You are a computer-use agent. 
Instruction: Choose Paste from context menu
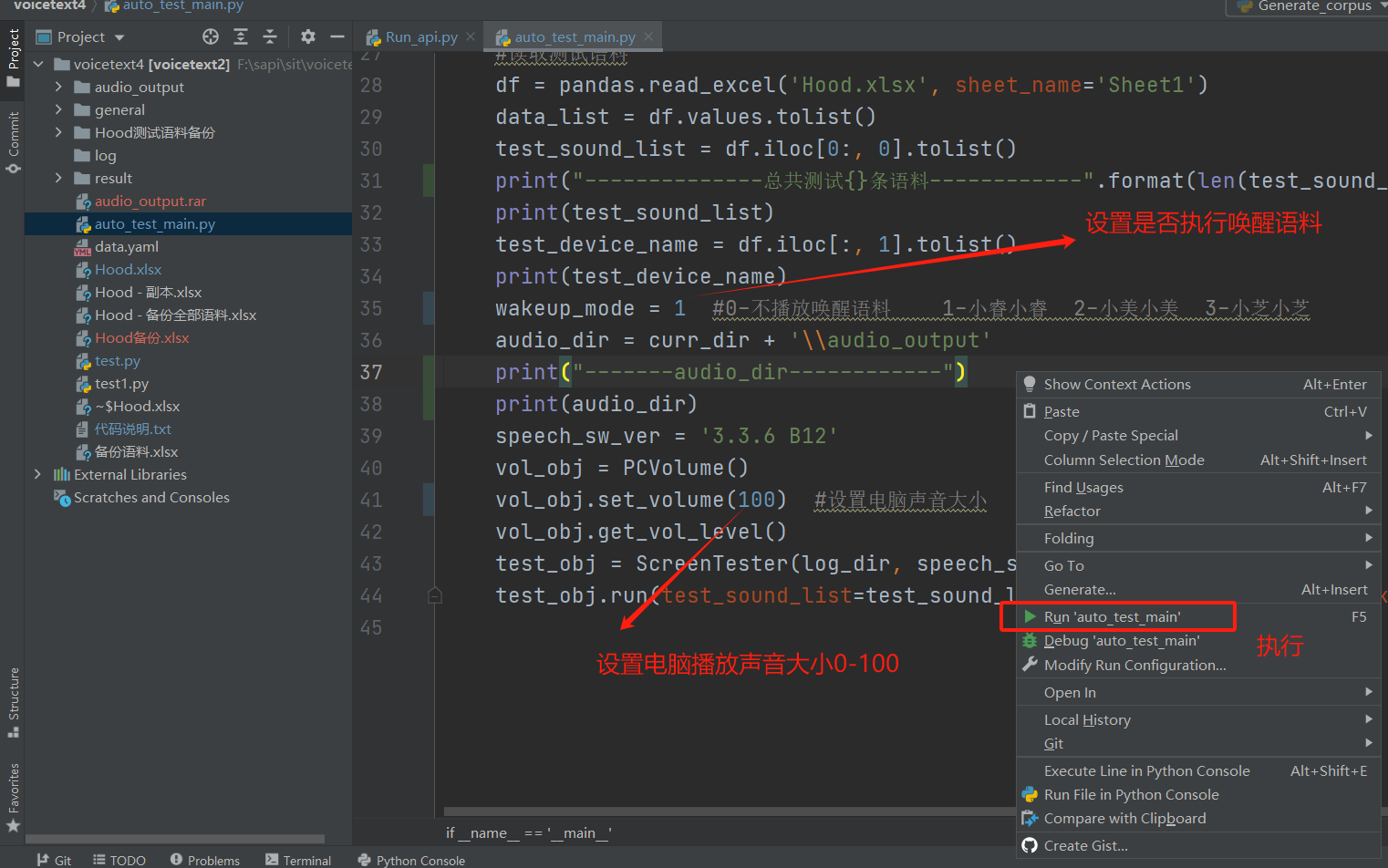(1198, 411)
